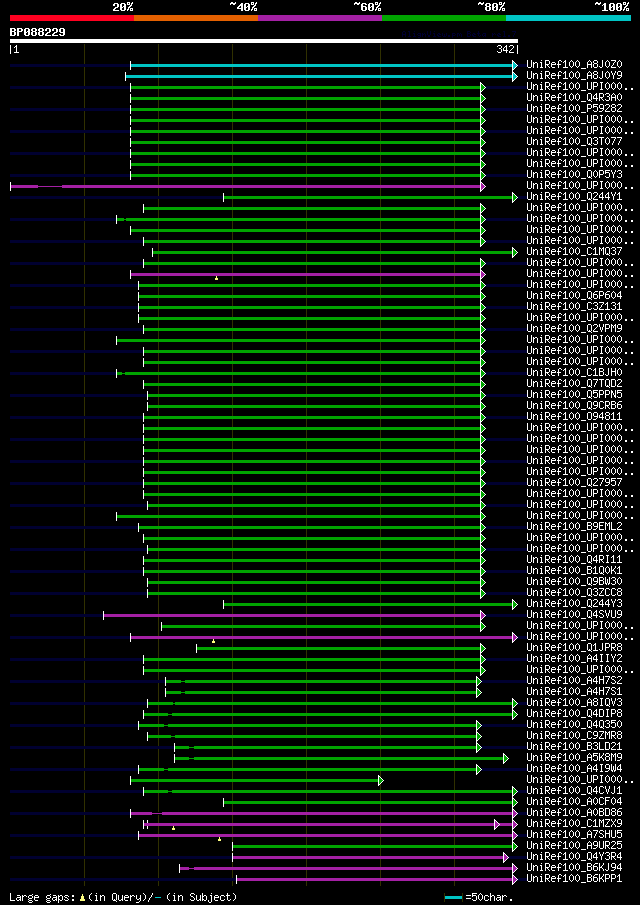Viewport: 640px width, 905px height.
Task: Select the UniRef100_A4IIY2 label
Action: pos(574,659)
